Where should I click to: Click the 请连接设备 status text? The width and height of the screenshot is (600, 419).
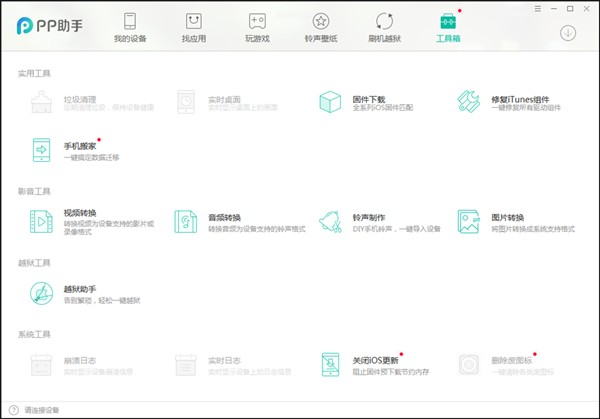[x=43, y=410]
